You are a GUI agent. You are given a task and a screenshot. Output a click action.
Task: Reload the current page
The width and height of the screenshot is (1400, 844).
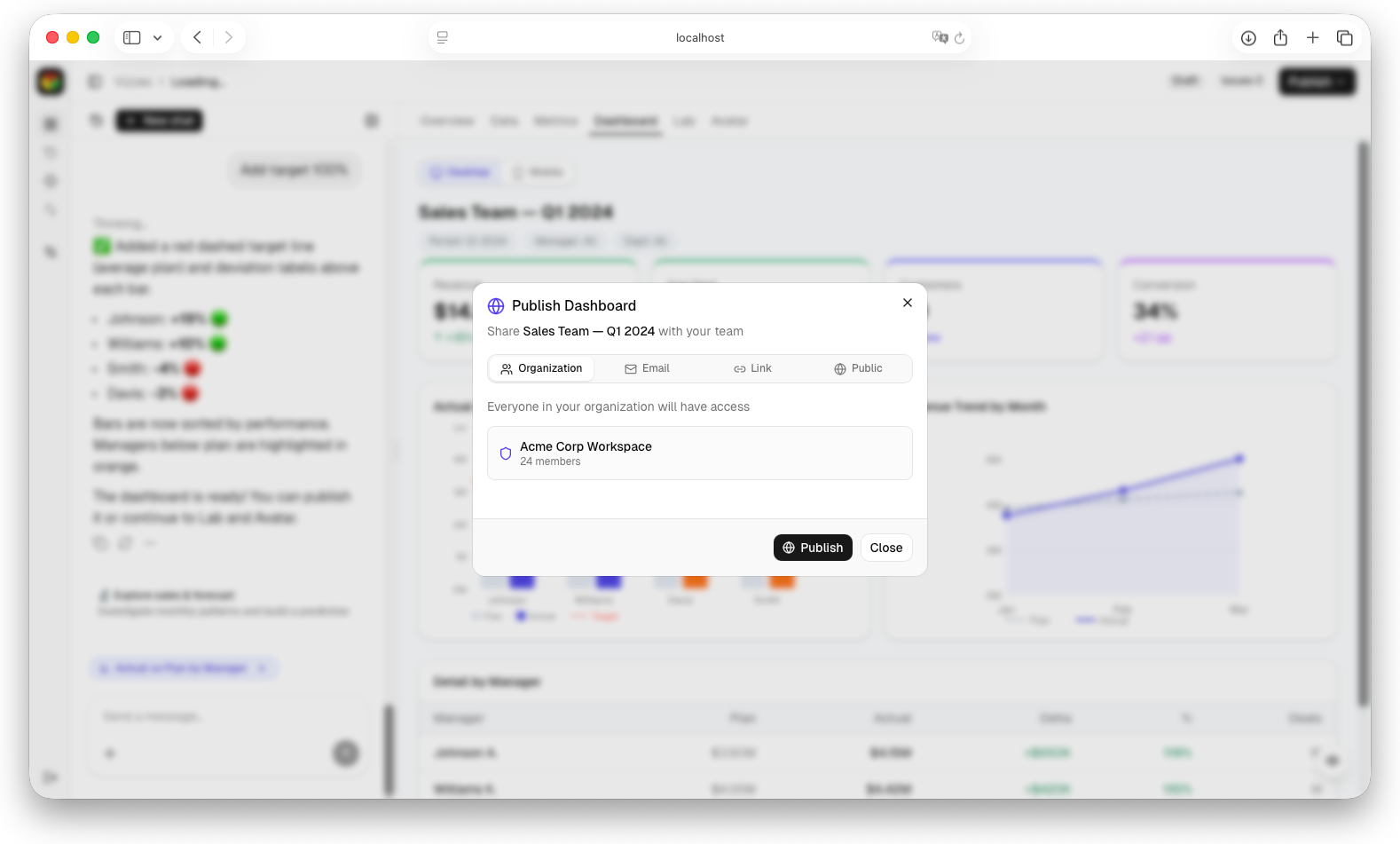(960, 38)
